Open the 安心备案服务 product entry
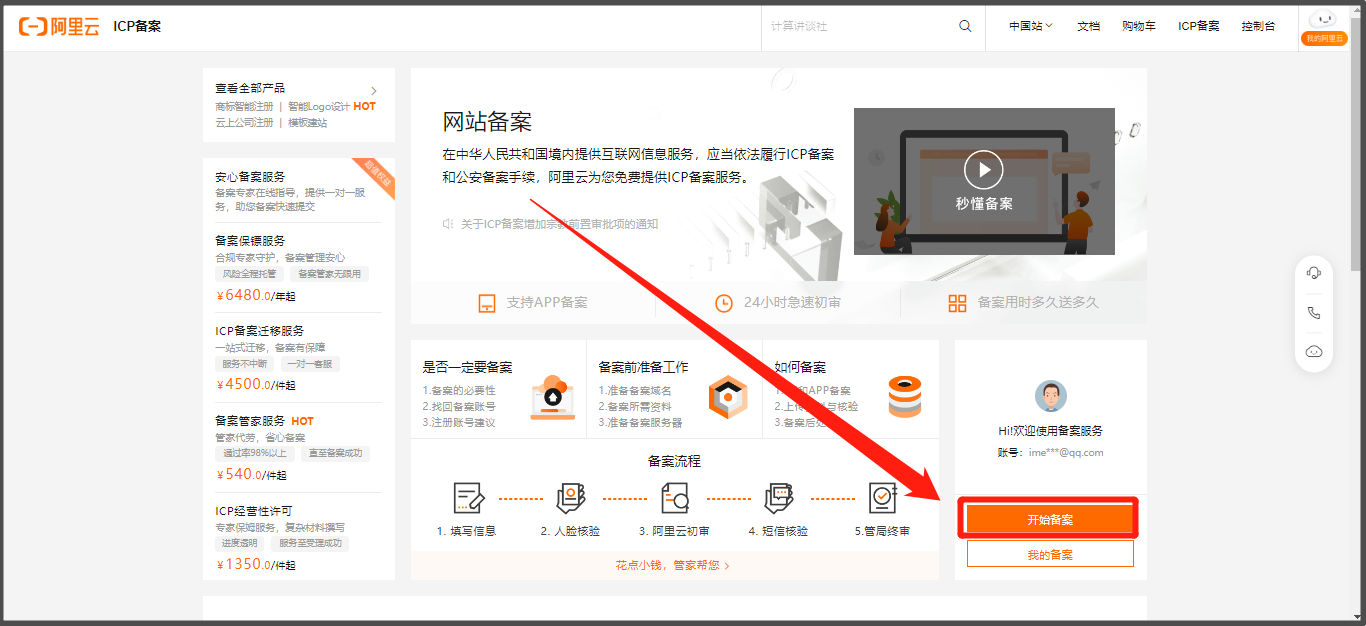 (x=250, y=177)
